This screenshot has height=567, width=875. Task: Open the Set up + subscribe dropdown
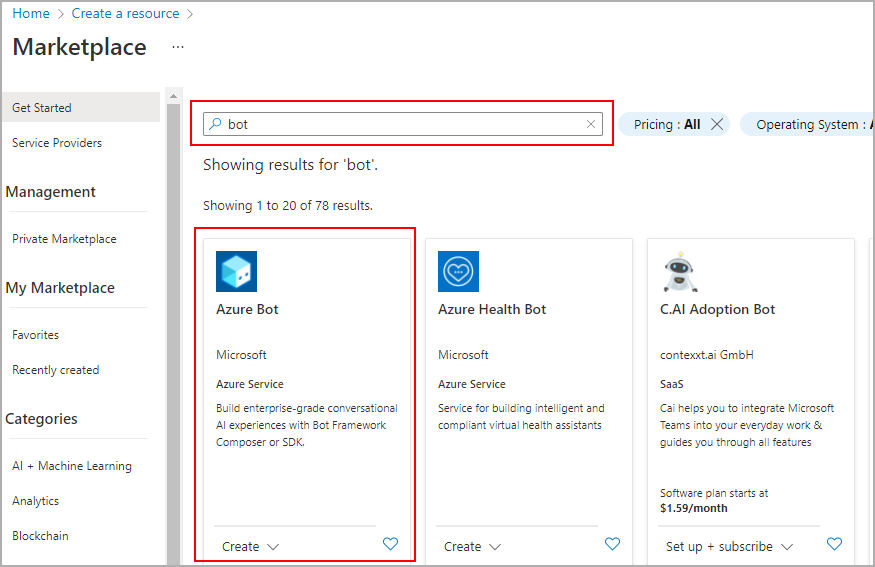point(730,546)
